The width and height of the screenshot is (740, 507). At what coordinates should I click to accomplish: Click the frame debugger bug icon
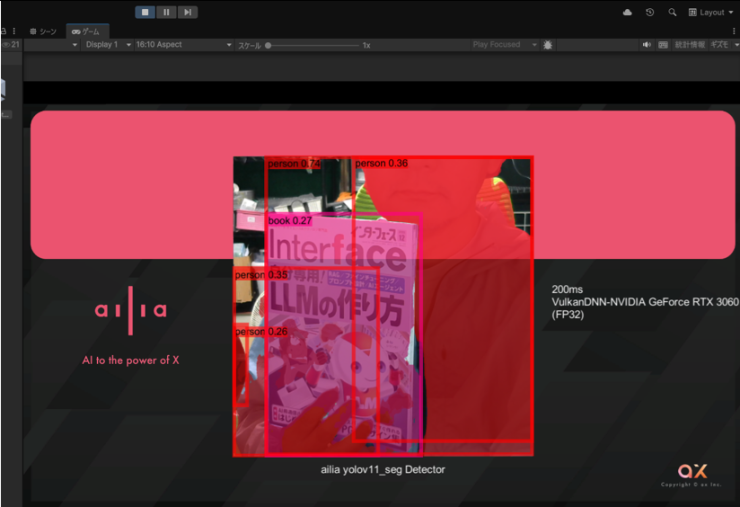547,45
